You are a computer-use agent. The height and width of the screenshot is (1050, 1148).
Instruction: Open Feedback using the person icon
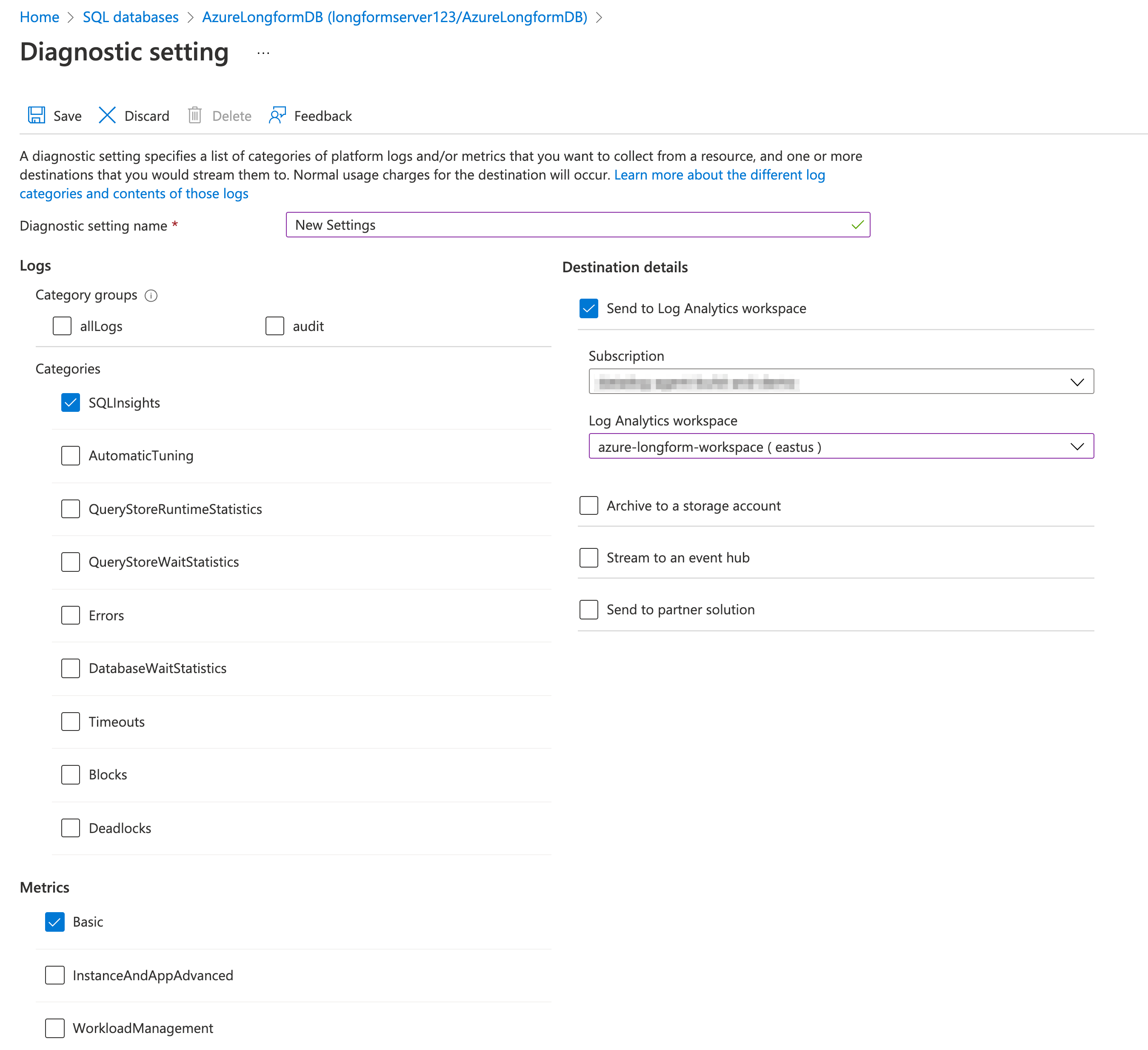[277, 116]
